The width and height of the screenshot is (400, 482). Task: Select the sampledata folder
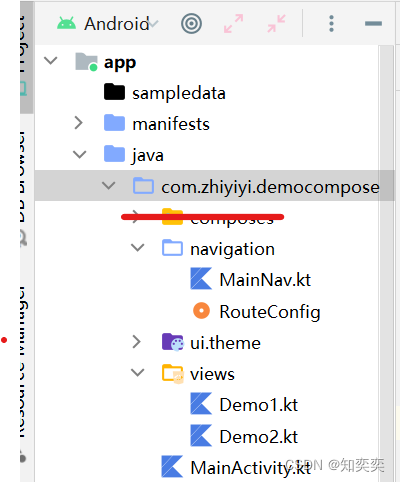165,92
